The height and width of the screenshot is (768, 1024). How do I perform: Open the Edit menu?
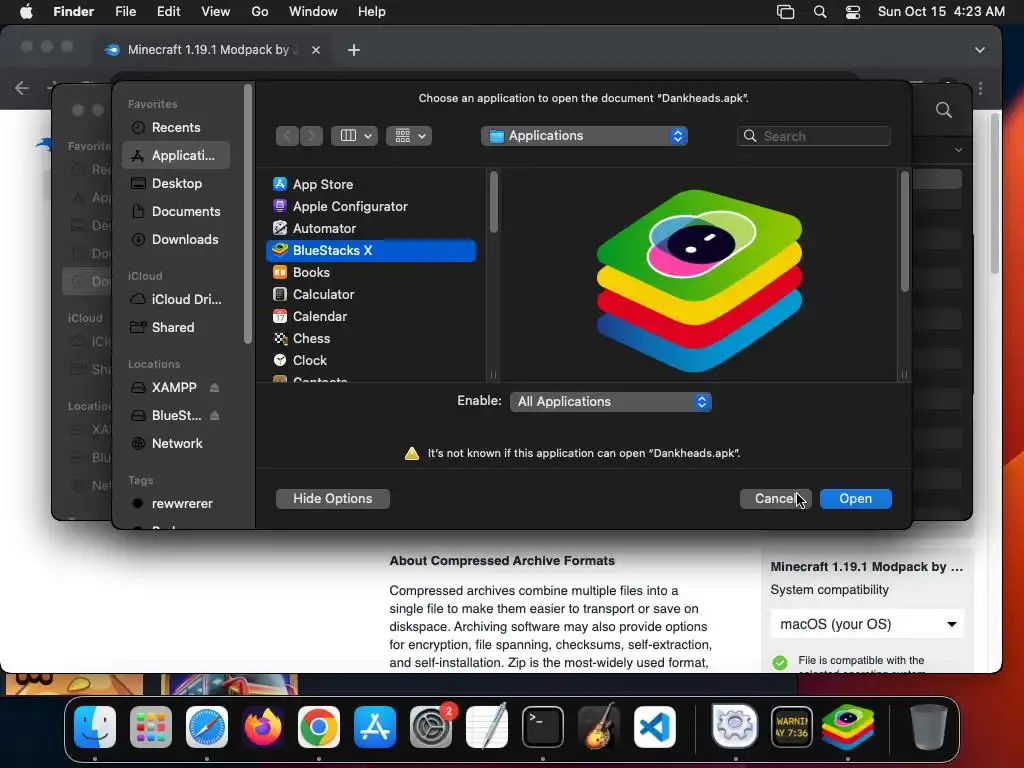168,12
